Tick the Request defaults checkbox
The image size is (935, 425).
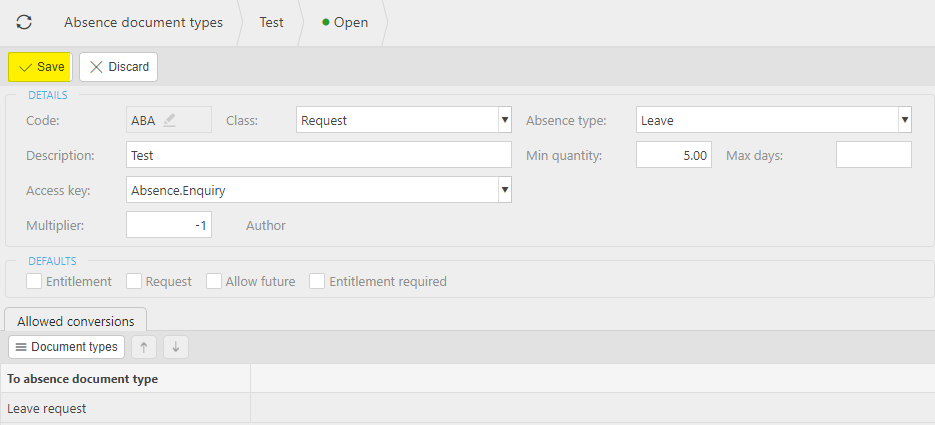[134, 281]
